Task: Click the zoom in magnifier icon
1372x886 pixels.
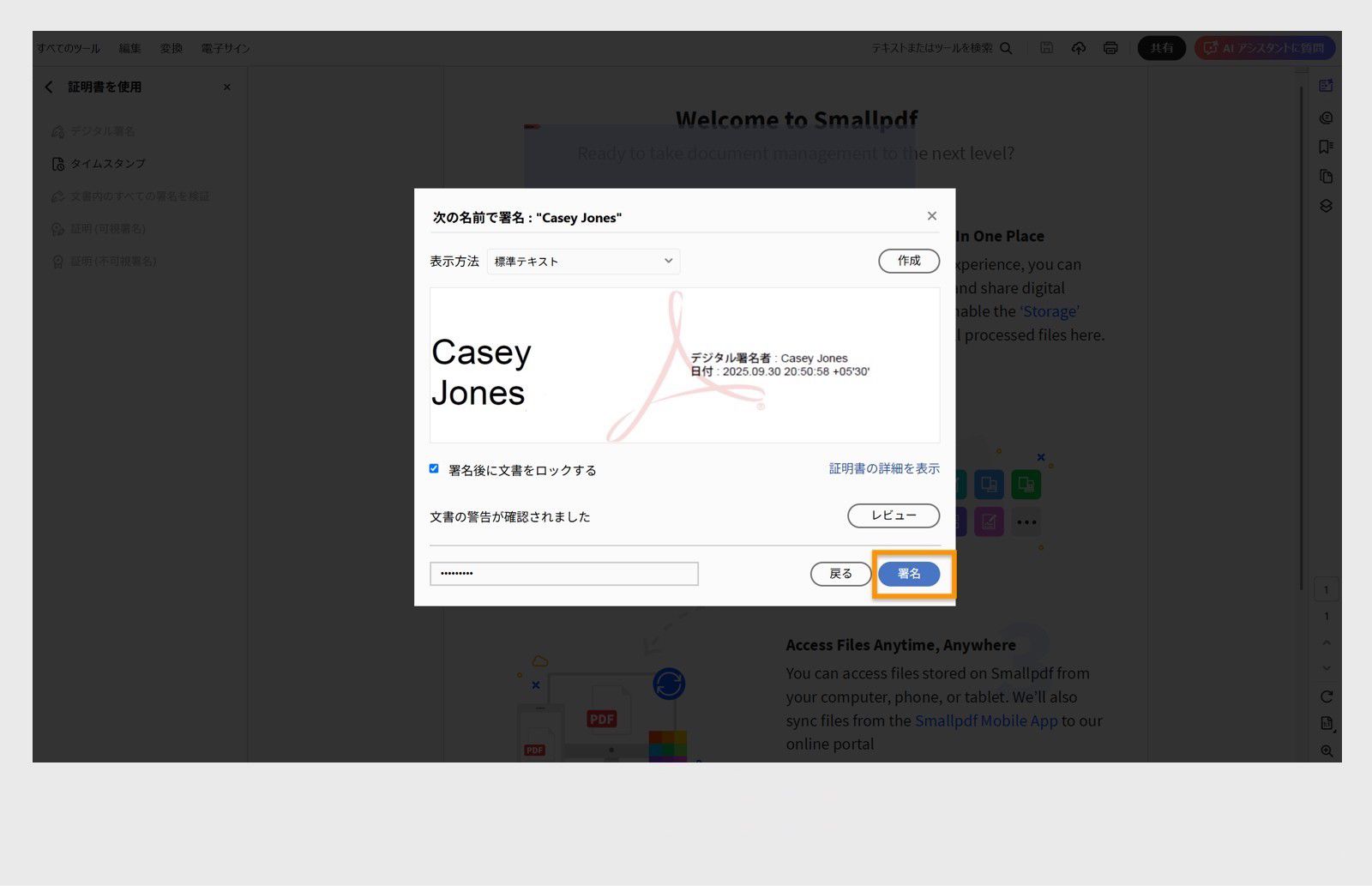Action: tap(1327, 751)
